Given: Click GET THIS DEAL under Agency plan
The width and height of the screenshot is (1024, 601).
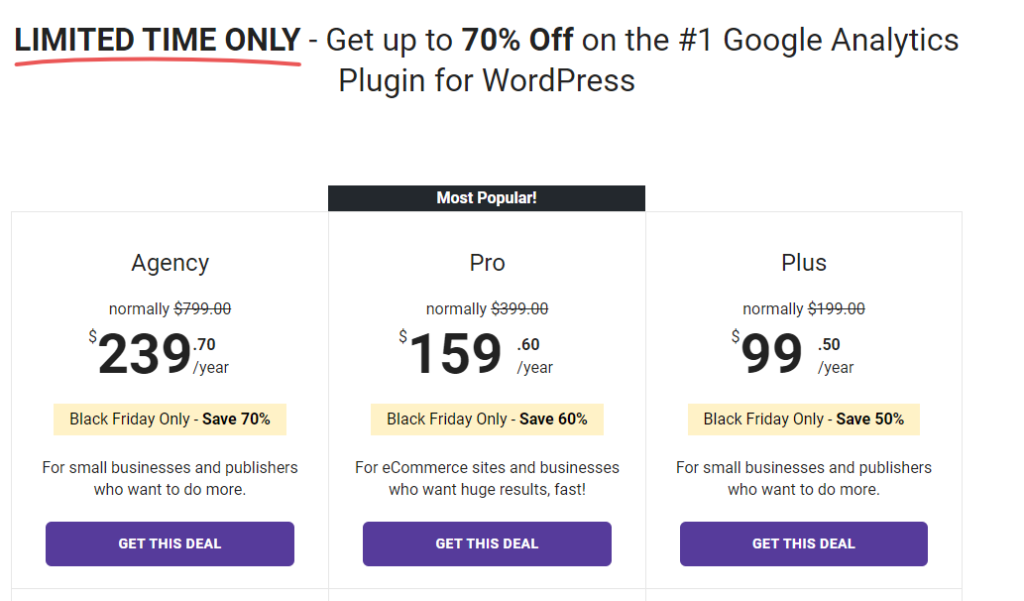Looking at the screenshot, I should (170, 544).
